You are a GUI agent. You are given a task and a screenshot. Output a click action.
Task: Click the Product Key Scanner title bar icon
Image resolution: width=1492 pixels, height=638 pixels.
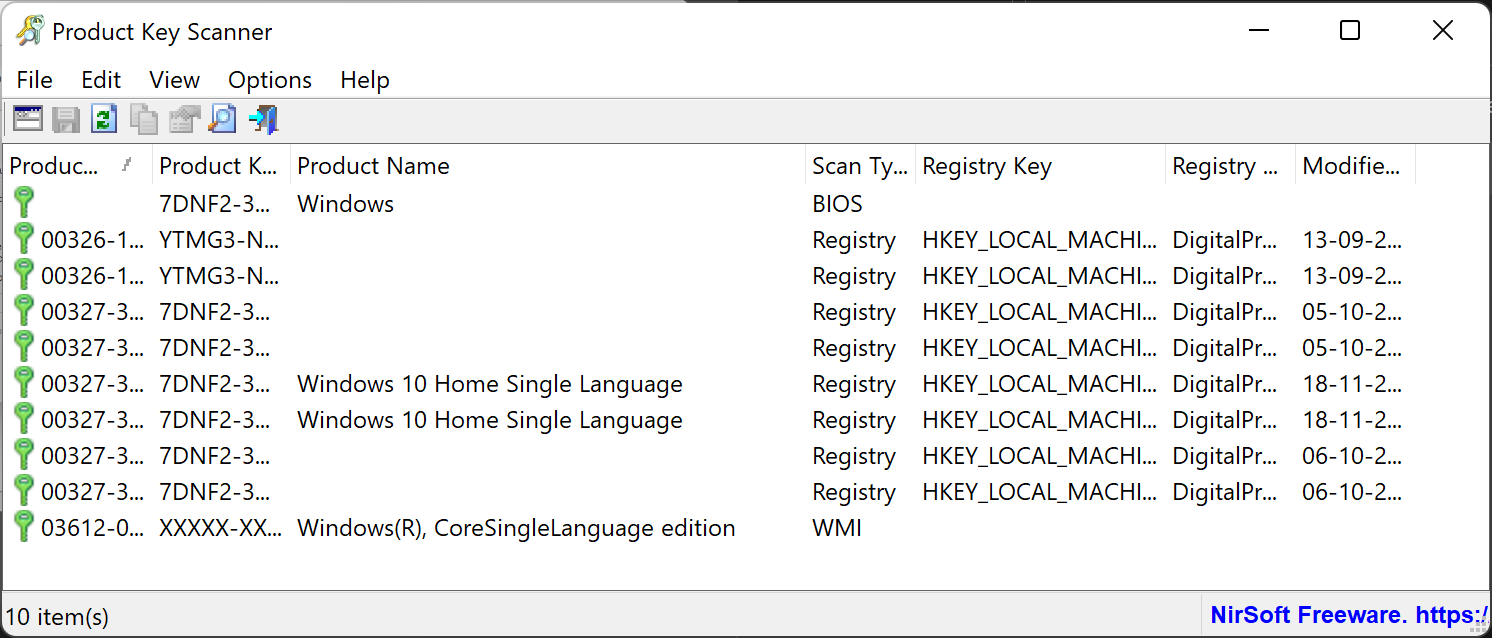coord(30,31)
